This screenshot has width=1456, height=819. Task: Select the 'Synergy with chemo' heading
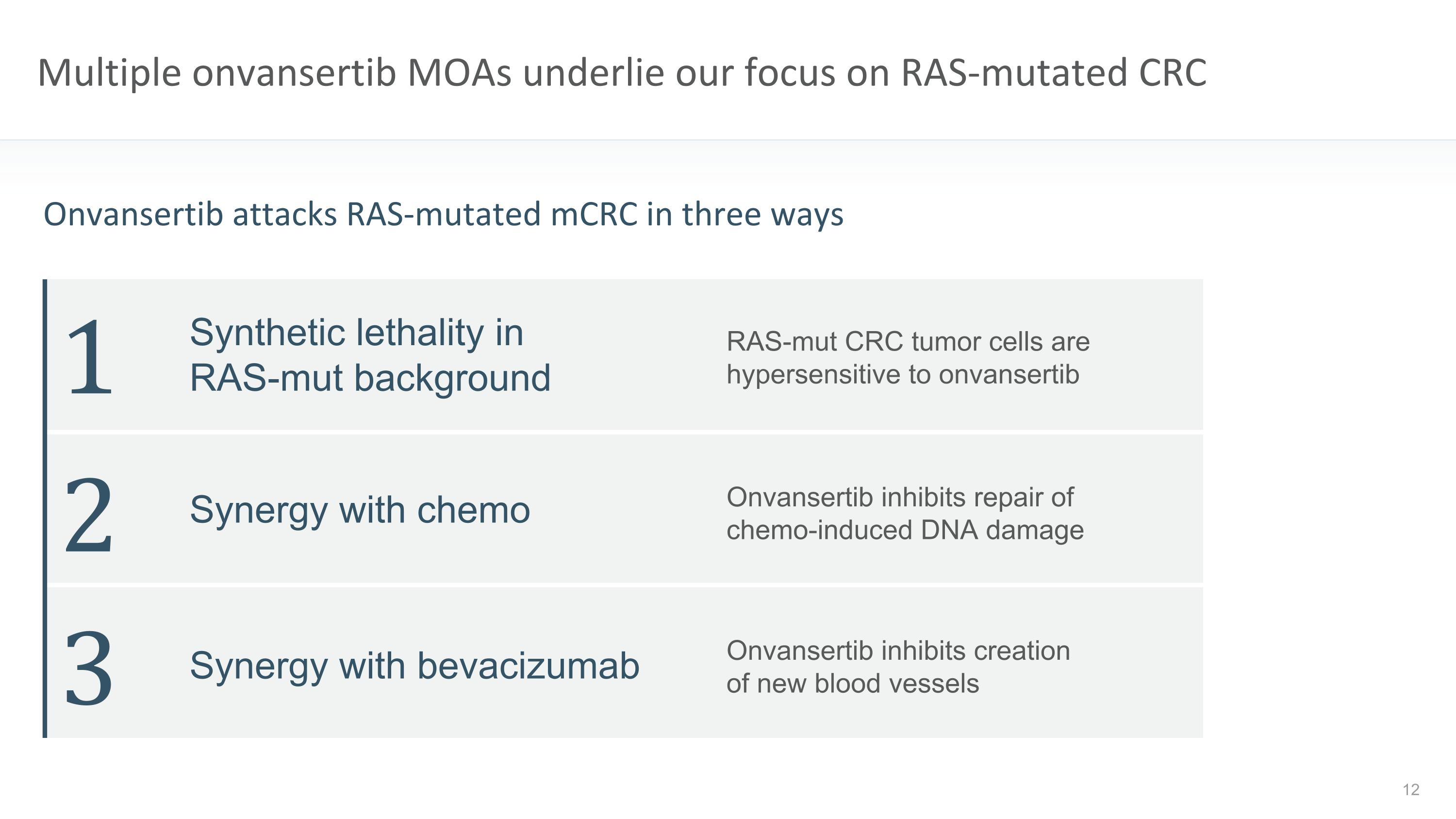[x=360, y=510]
